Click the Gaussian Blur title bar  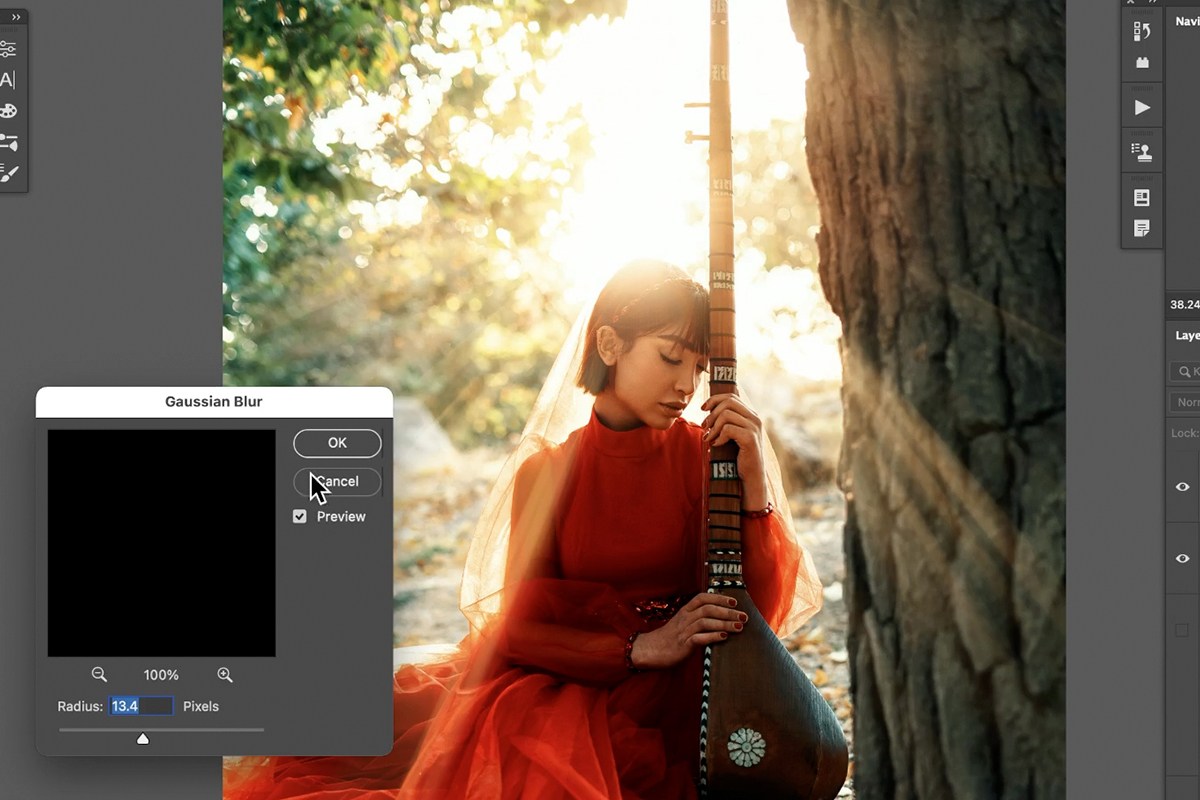[x=214, y=402]
